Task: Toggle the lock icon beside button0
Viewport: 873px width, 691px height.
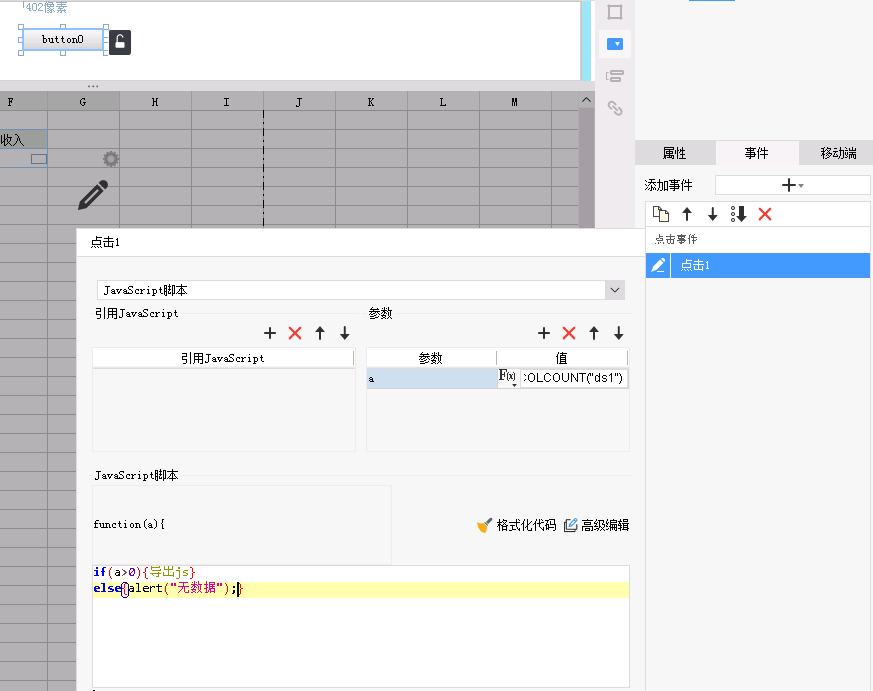Action: [x=120, y=42]
